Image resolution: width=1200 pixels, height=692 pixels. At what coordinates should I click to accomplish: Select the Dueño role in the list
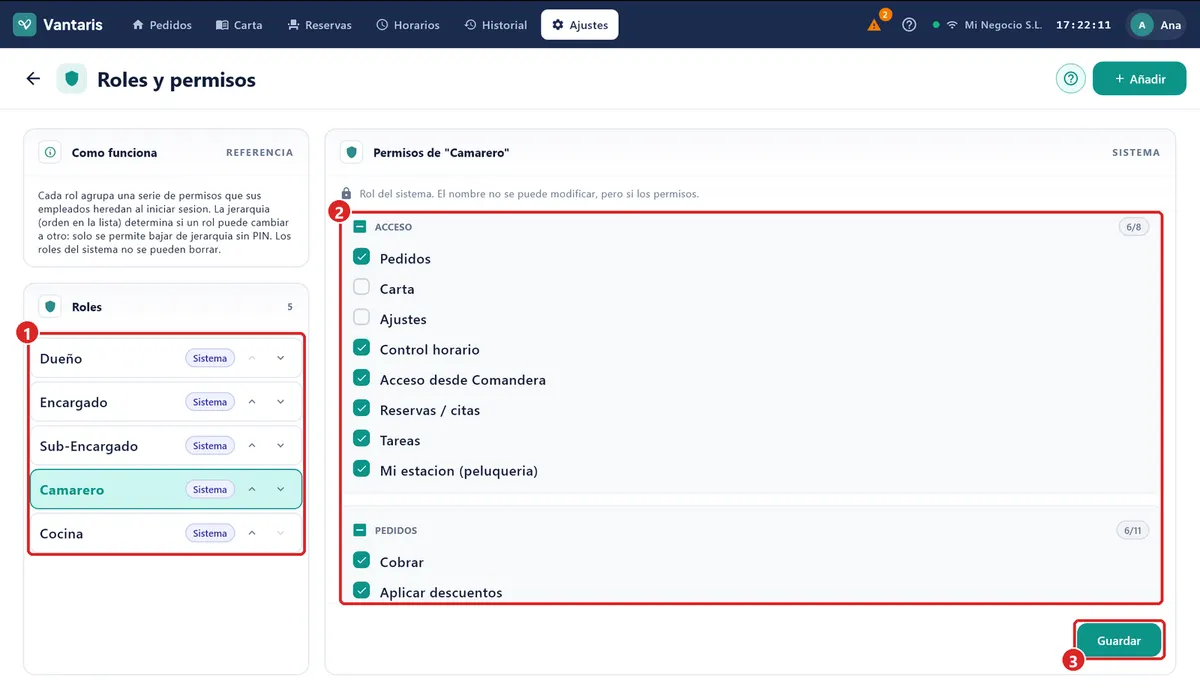(166, 358)
